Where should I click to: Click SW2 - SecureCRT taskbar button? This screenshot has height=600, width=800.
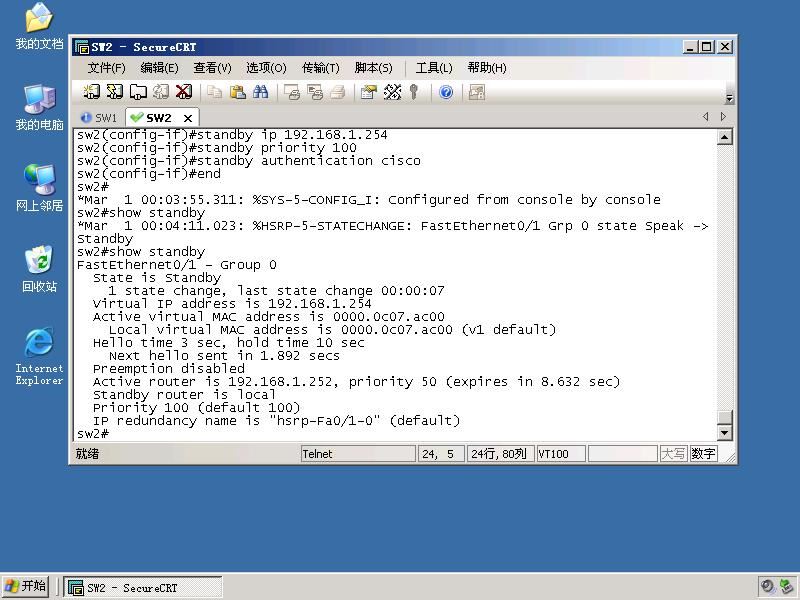click(143, 587)
